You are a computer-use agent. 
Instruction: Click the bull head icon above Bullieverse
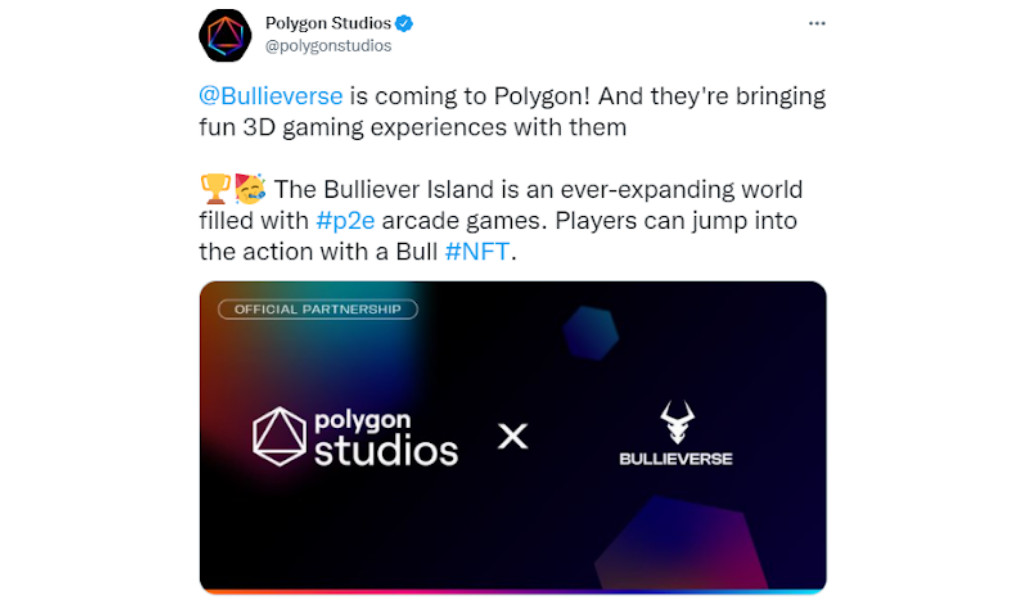pyautogui.click(x=677, y=421)
